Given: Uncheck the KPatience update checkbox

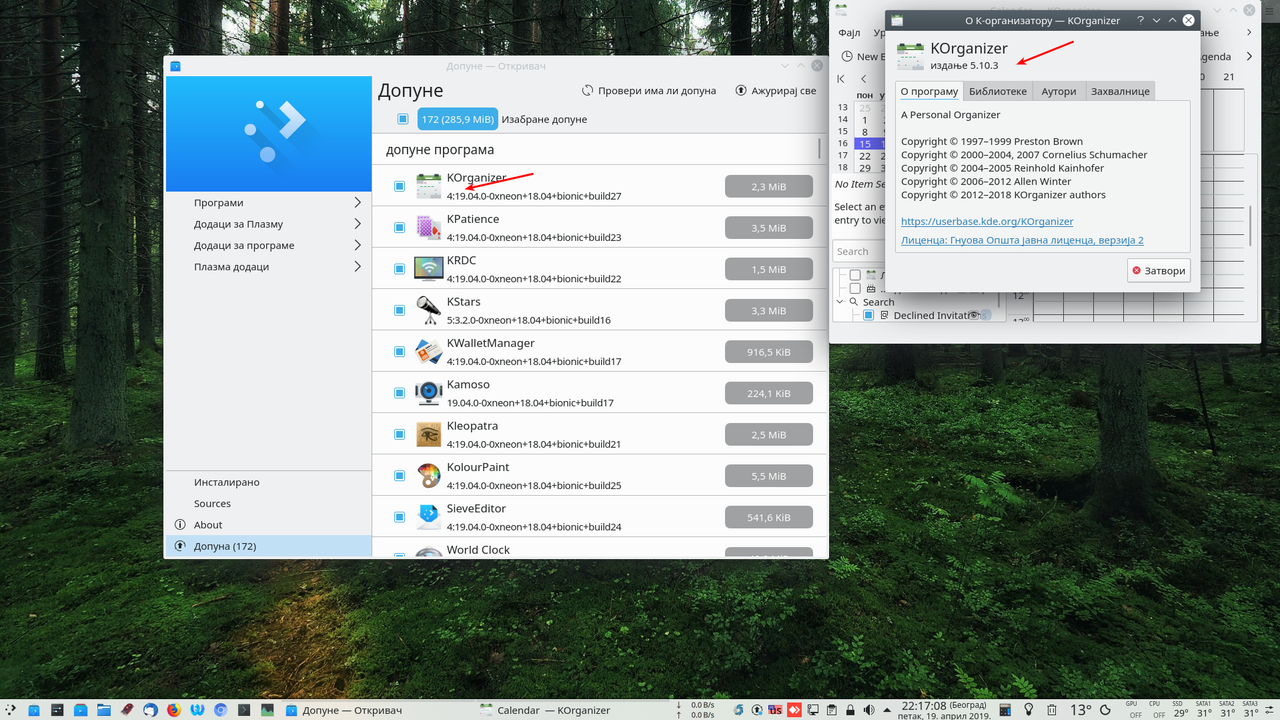Looking at the screenshot, I should [x=399, y=228].
